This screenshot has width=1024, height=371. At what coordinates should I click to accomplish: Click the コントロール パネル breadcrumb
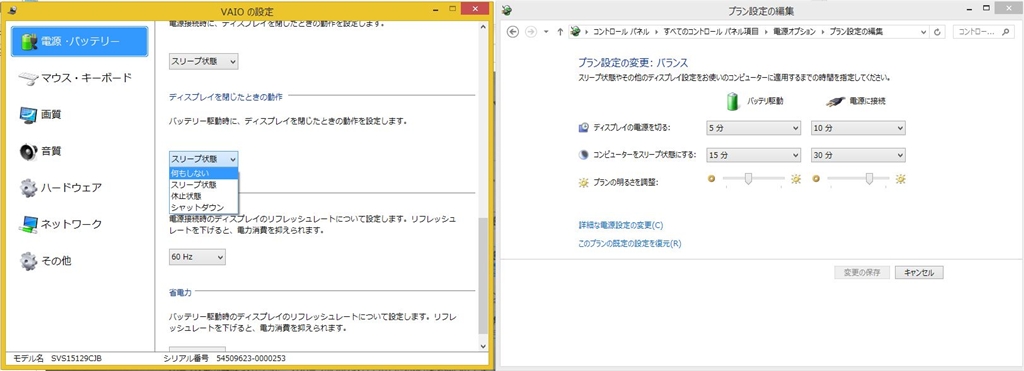620,32
